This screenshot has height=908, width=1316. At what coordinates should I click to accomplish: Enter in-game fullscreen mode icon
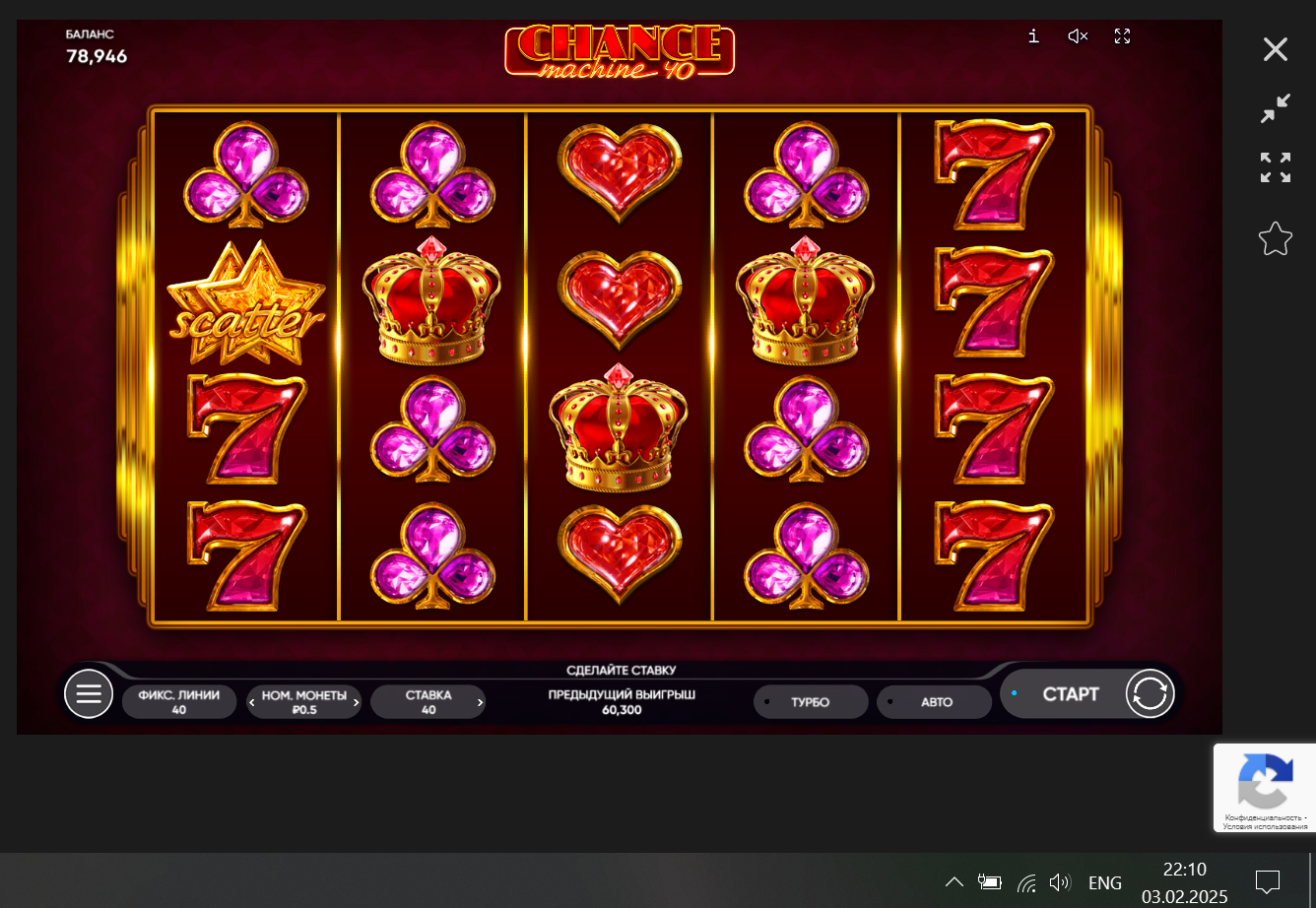click(x=1122, y=36)
